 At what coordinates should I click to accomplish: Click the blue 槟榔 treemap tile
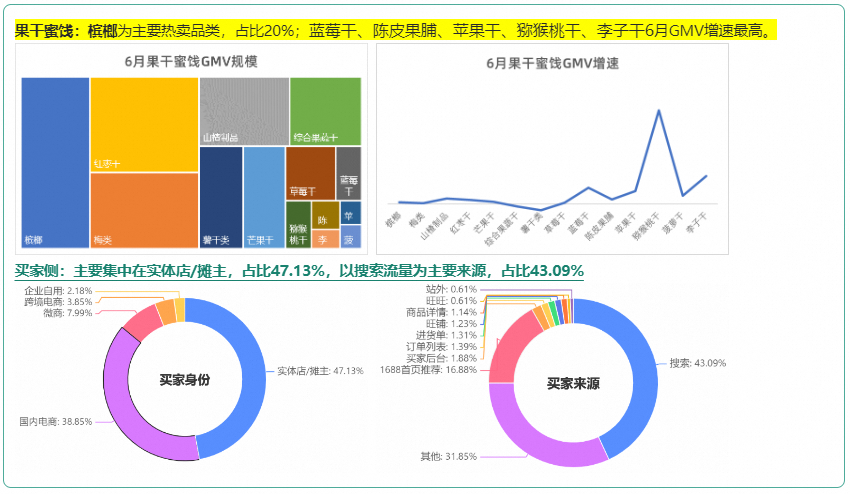tap(55, 162)
